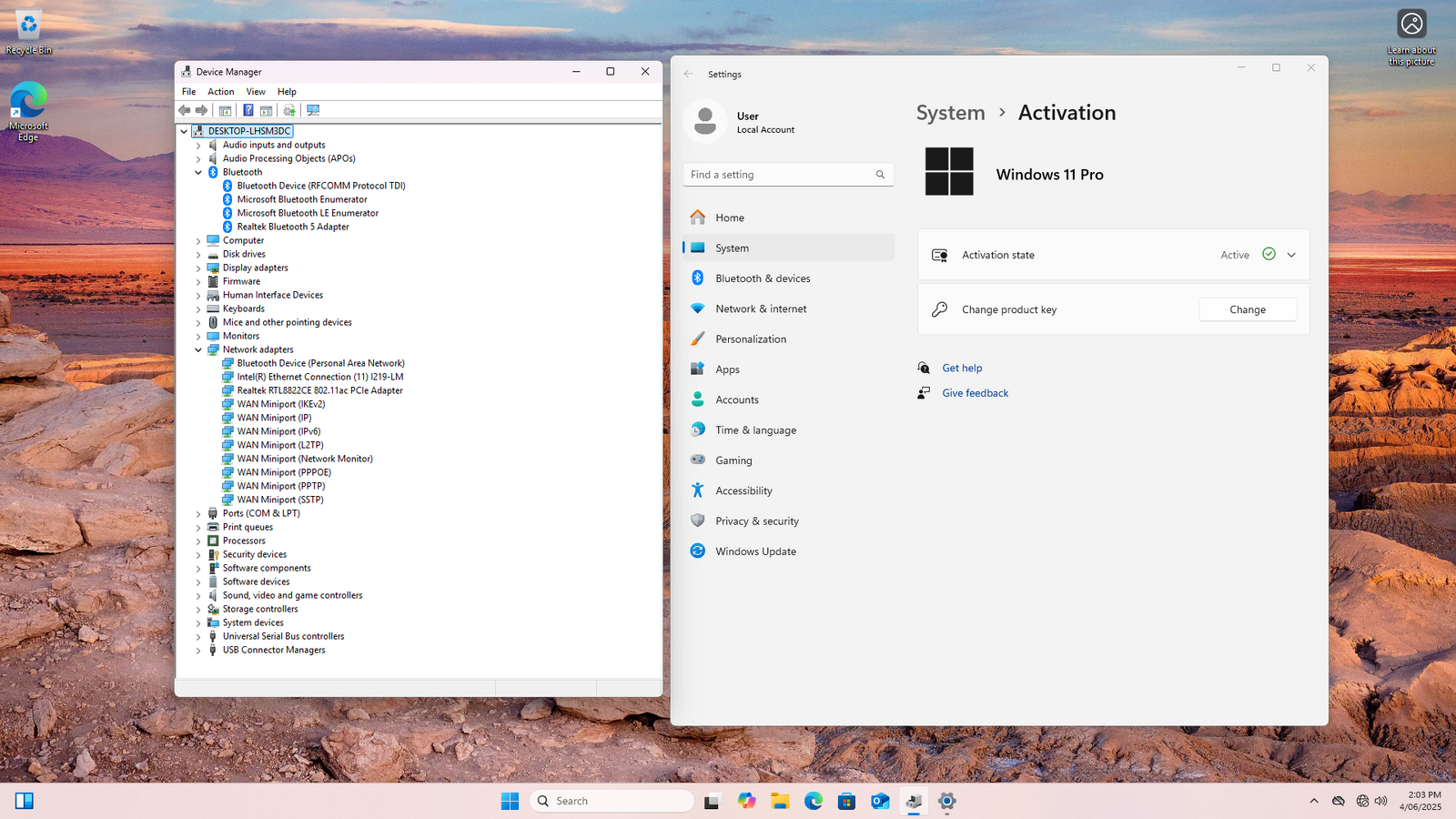Click the Settings back arrow
Viewport: 1456px width, 819px height.
(689, 74)
